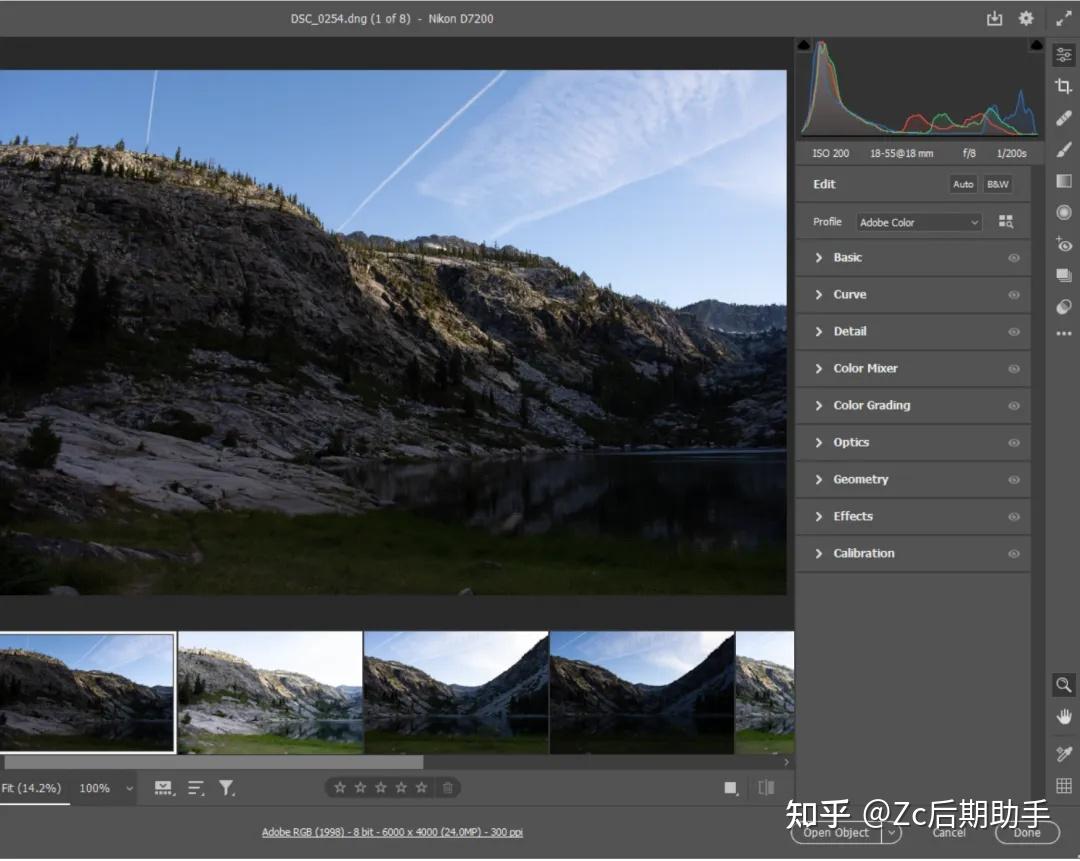Click the Done button
Screen dimensions: 1080x861
click(1027, 832)
